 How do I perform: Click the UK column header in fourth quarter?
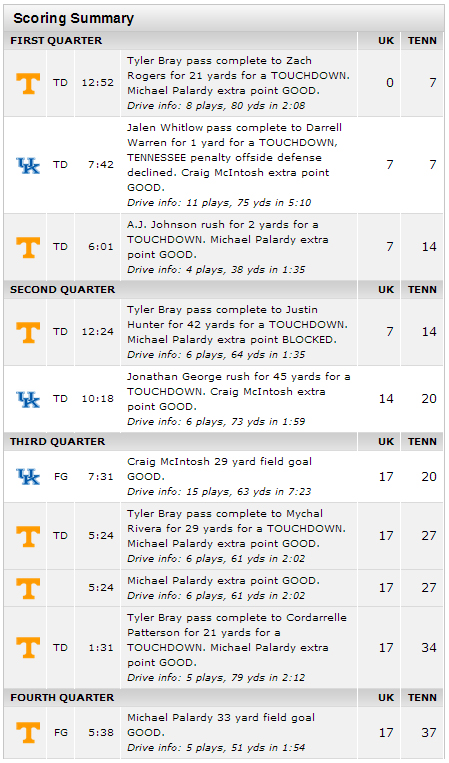click(386, 698)
